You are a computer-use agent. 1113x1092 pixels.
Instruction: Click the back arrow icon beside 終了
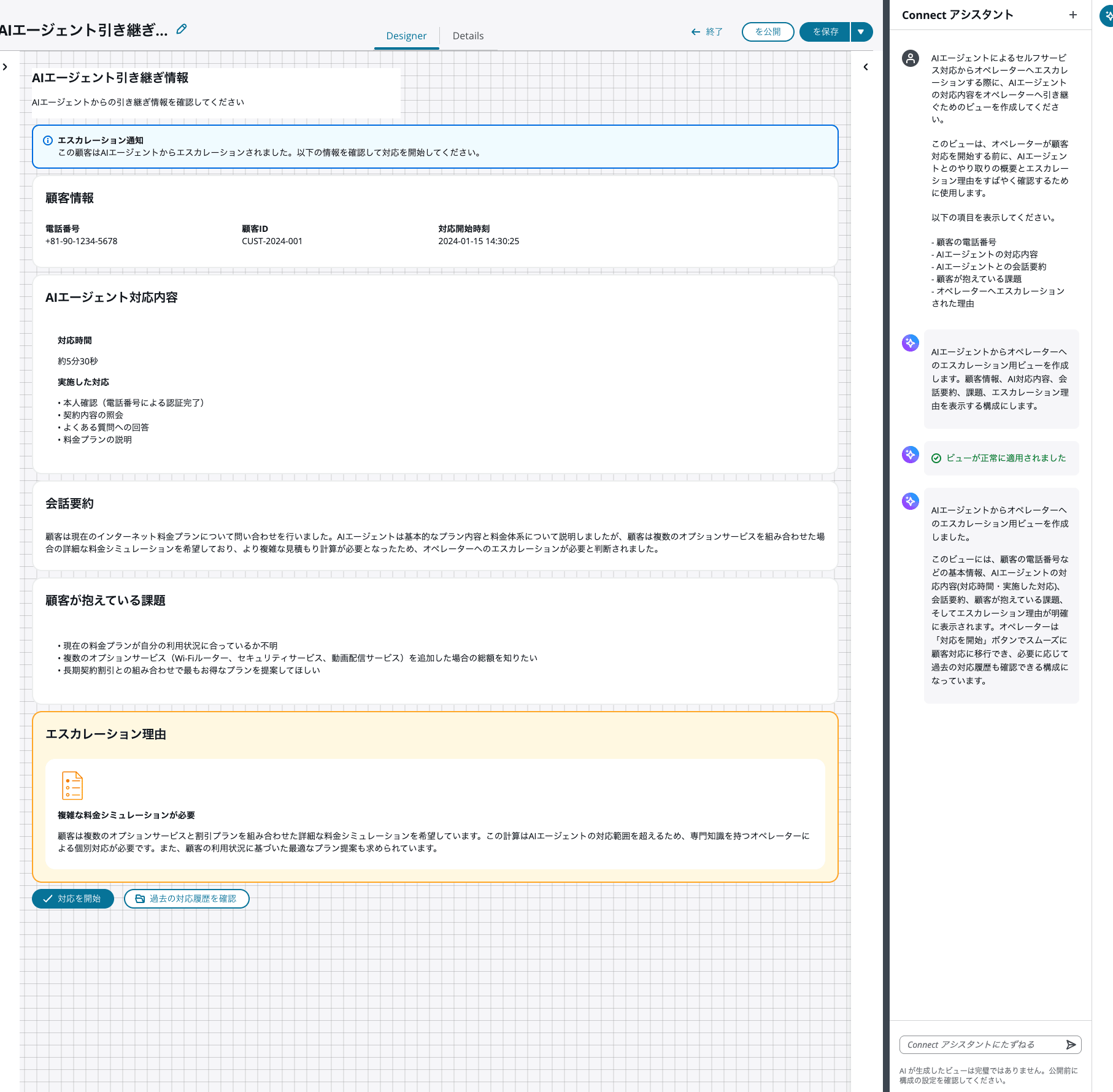(696, 32)
